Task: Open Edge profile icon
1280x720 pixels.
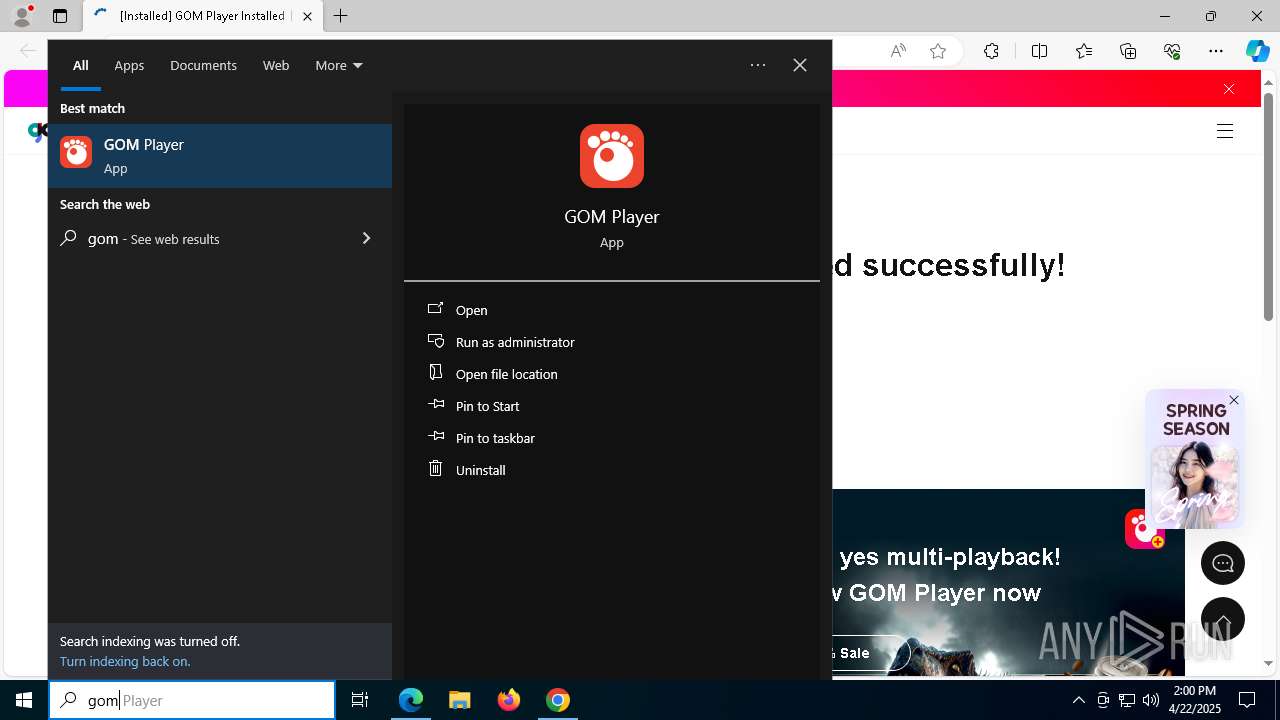Action: pos(21,16)
